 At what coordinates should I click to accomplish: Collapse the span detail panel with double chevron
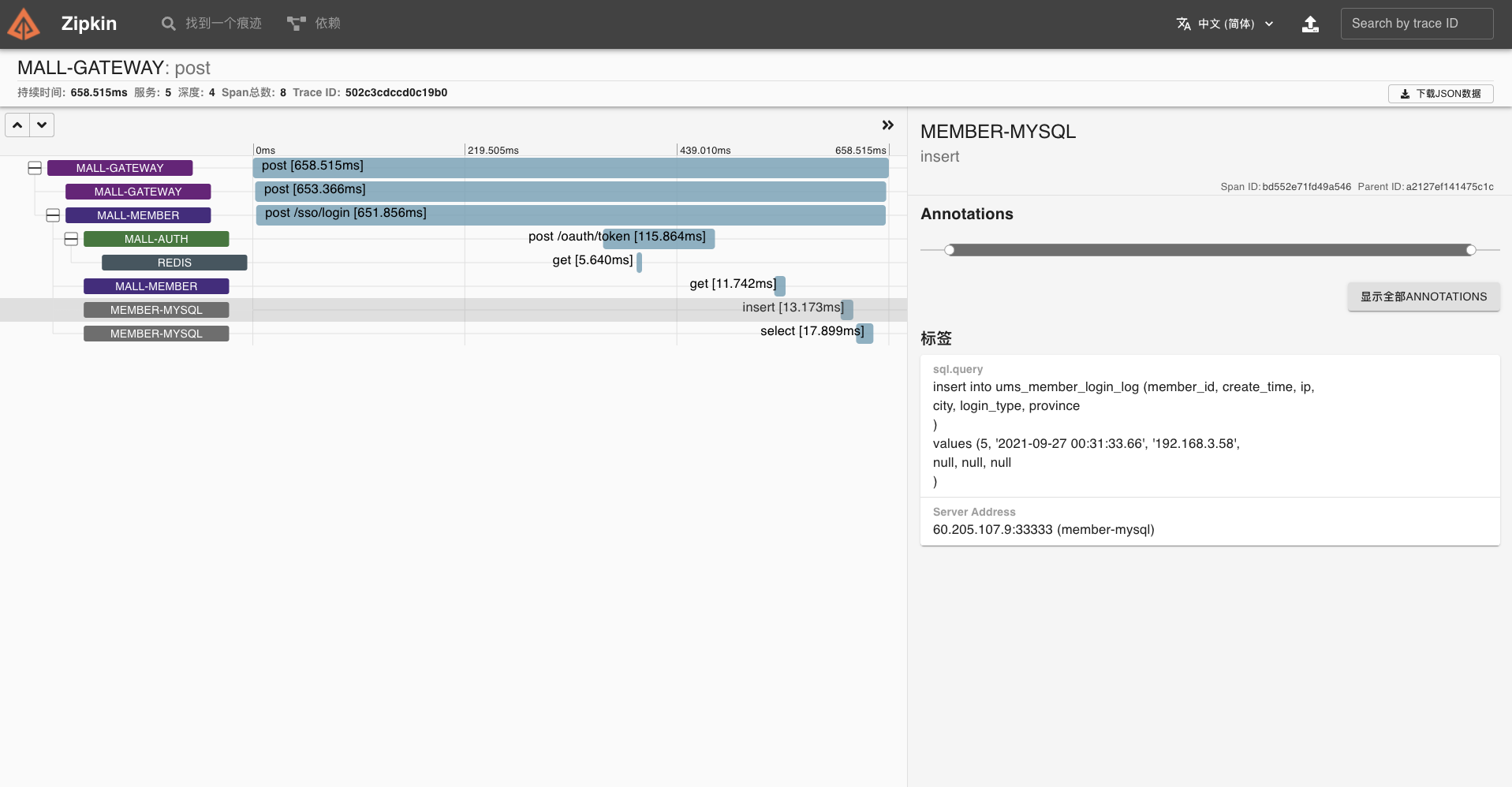coord(887,125)
